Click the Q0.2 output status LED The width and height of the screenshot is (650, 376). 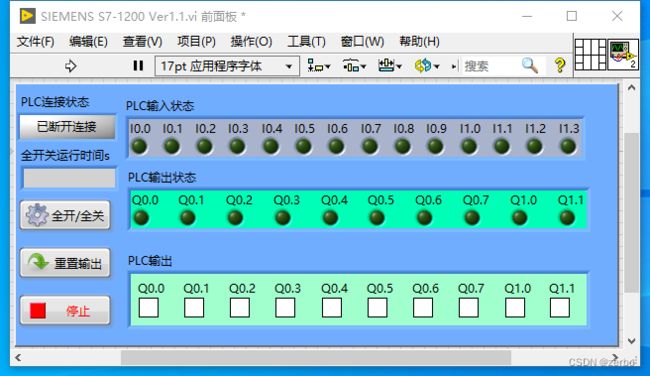[x=235, y=218]
